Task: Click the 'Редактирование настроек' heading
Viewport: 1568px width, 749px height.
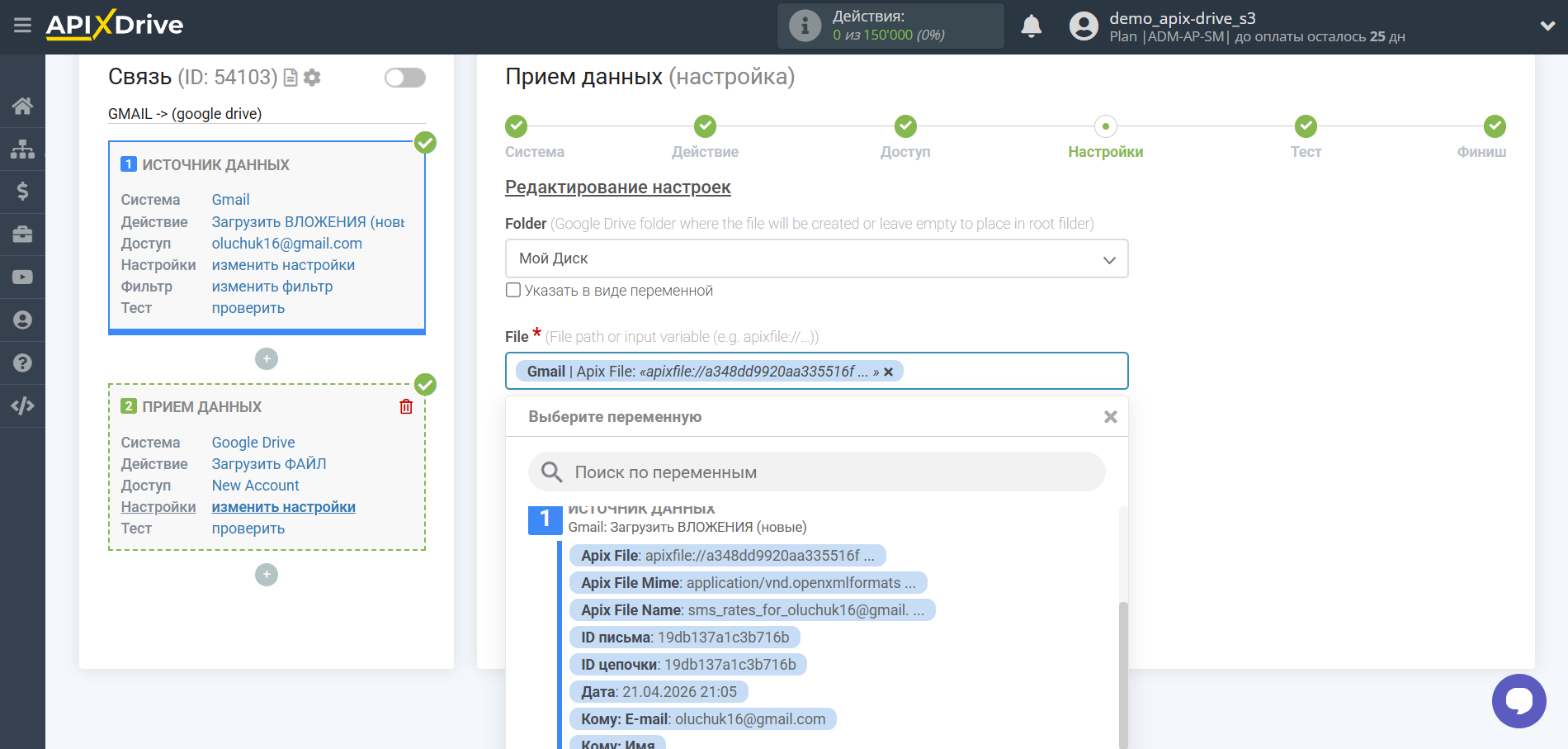Action: (618, 187)
